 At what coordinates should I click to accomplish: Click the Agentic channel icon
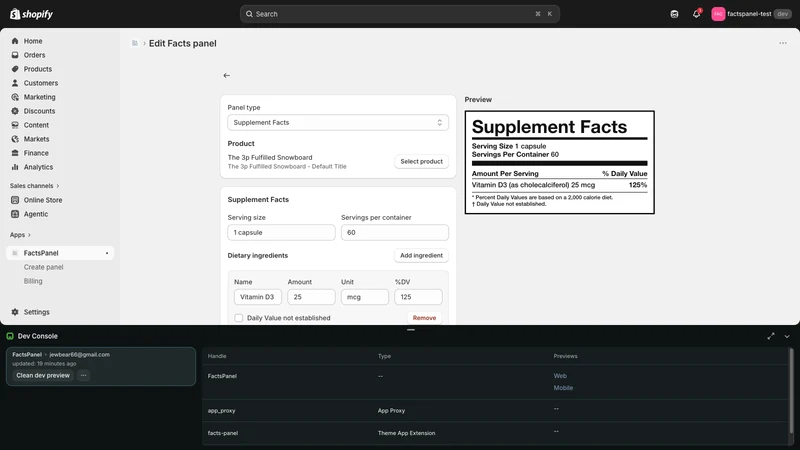[15, 214]
